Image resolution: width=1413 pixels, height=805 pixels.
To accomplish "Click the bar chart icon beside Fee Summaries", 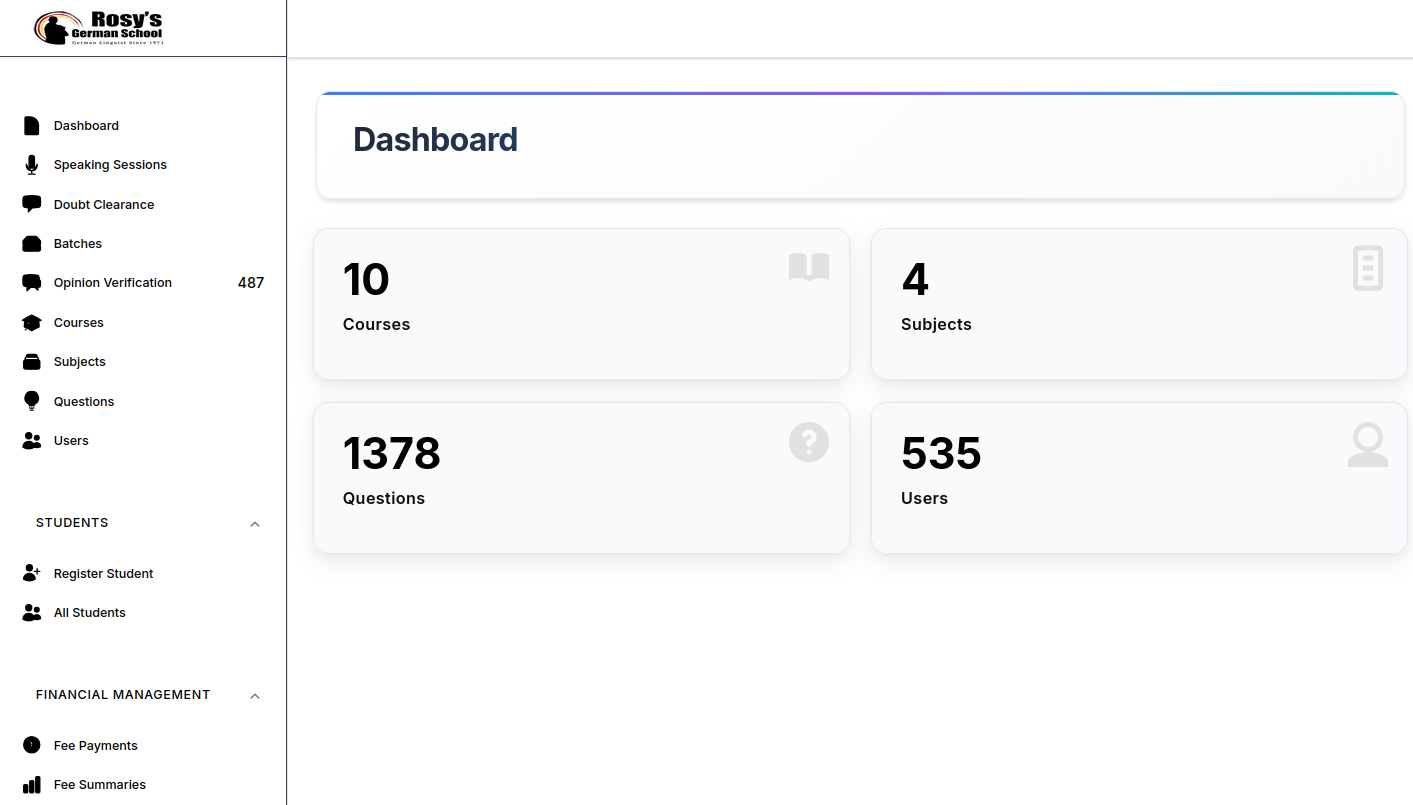I will [x=31, y=784].
